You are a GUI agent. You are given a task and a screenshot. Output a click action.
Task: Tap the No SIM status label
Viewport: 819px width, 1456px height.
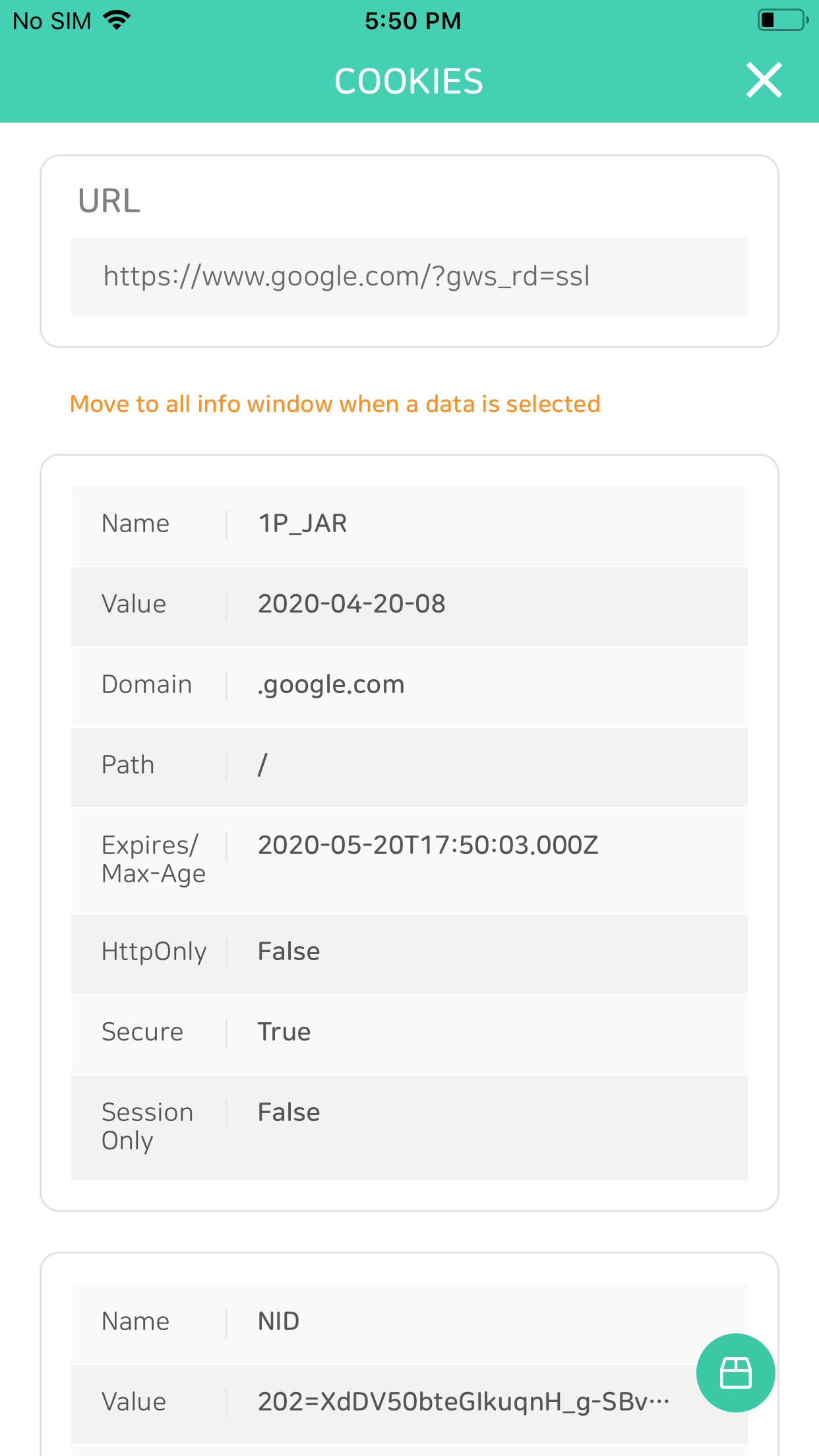coord(51,20)
